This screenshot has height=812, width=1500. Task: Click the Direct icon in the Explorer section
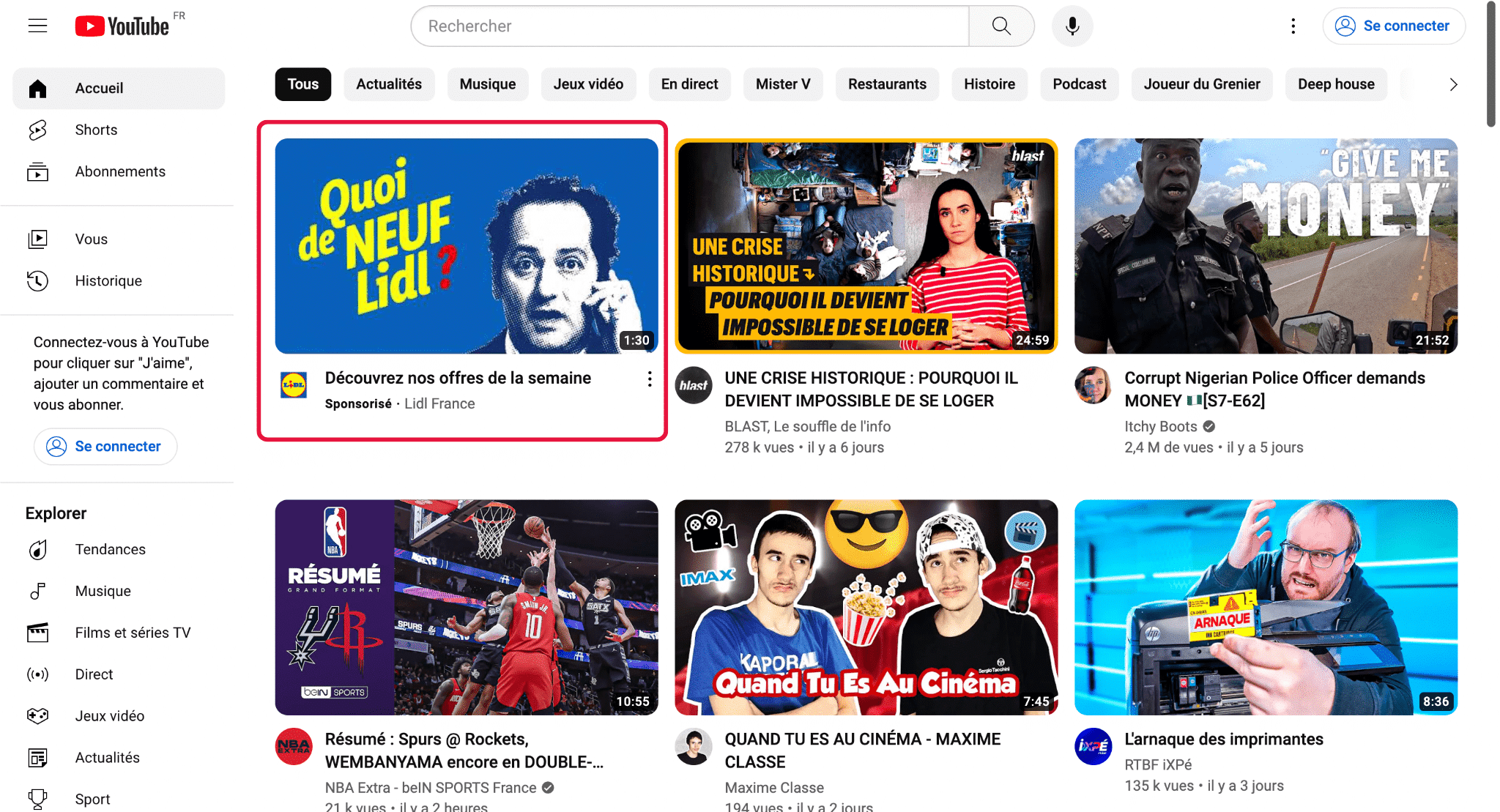coord(37,674)
